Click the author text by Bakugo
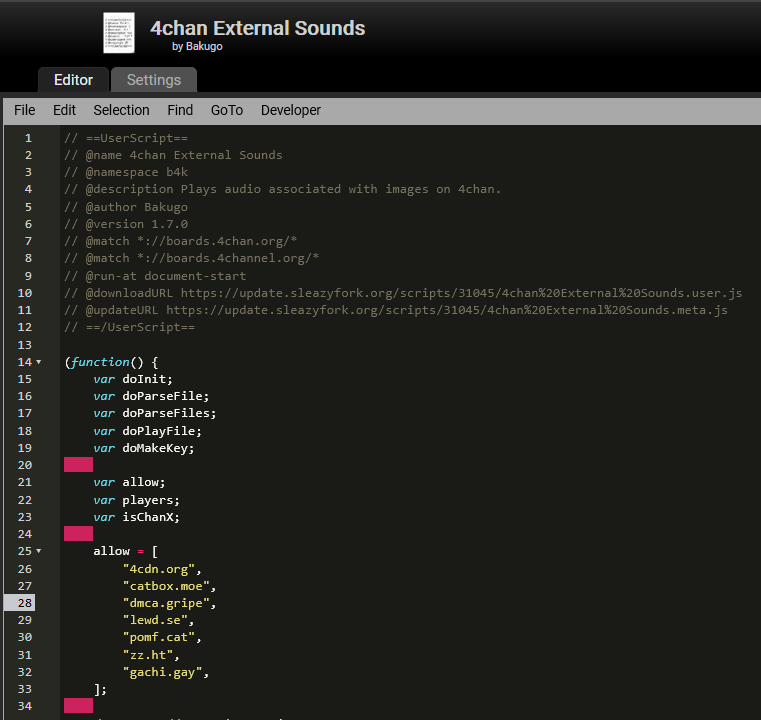The image size is (761, 720). click(197, 47)
